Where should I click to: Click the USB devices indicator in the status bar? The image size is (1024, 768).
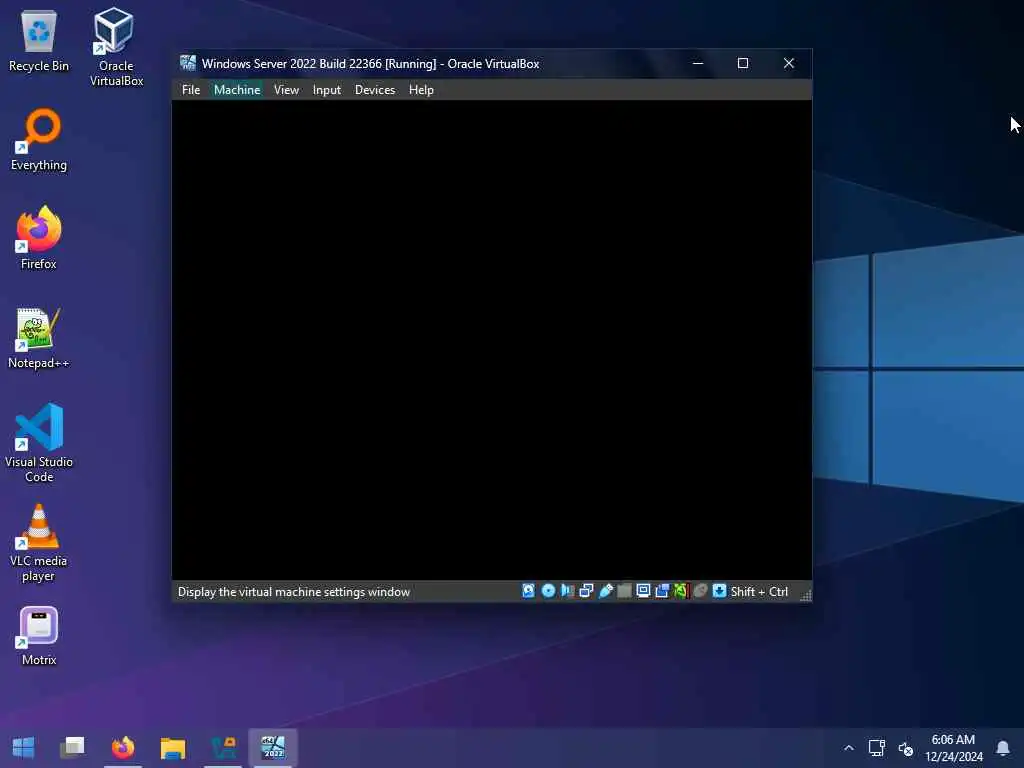click(x=605, y=591)
